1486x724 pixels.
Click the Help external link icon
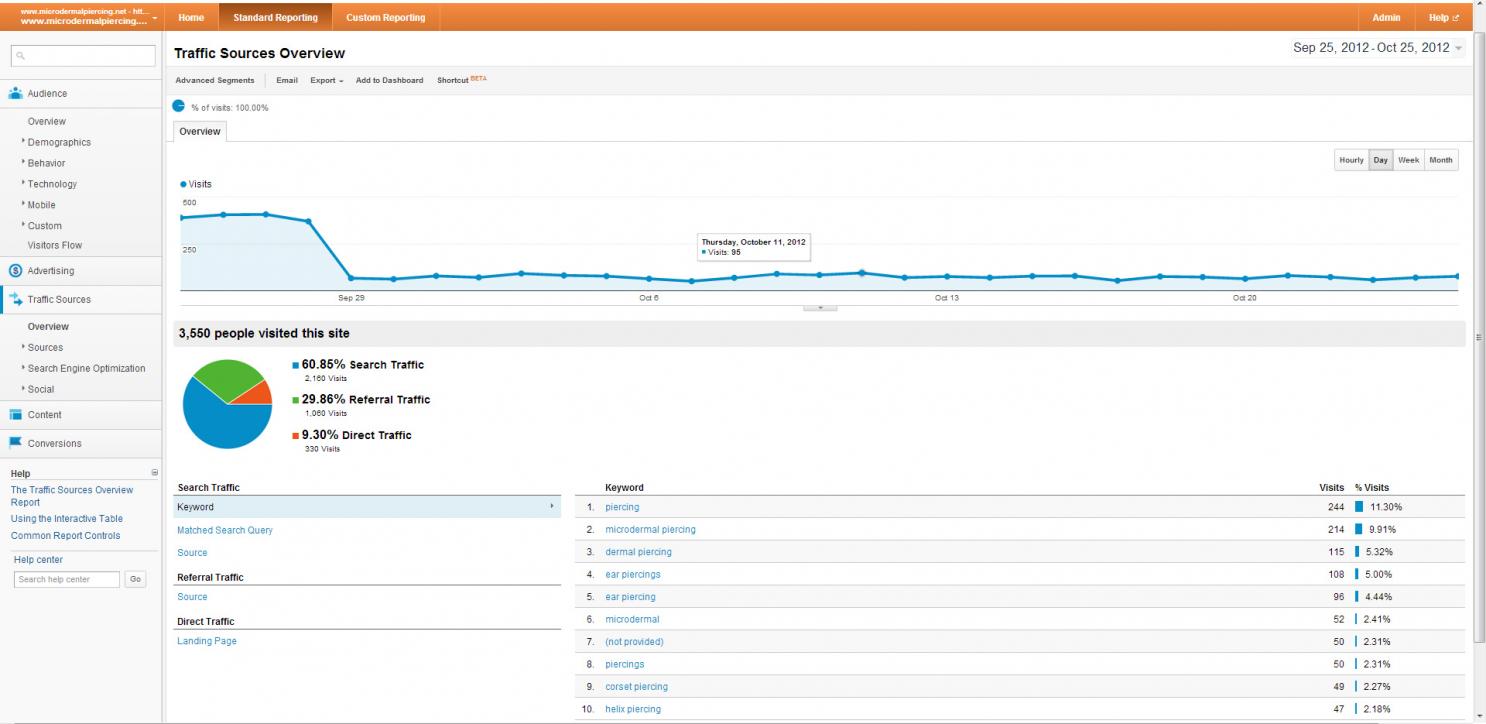click(1455, 18)
